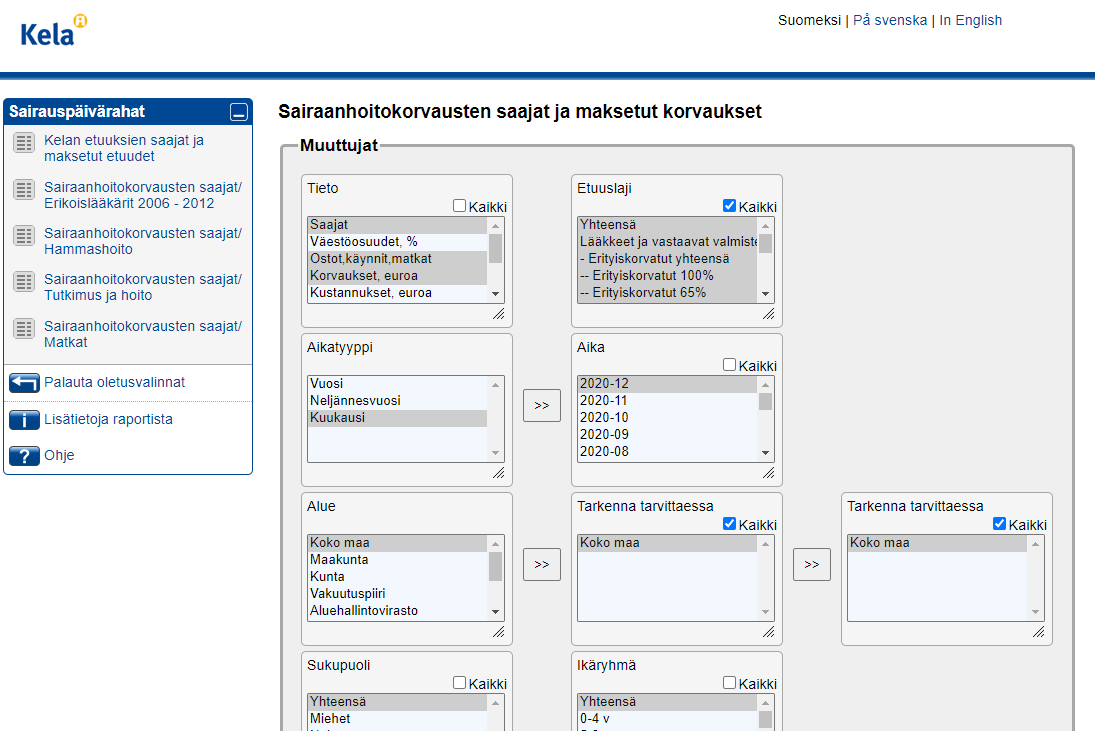Screen dimensions: 1095x731
Task: Open the Ohje help link
Action: click(59, 456)
